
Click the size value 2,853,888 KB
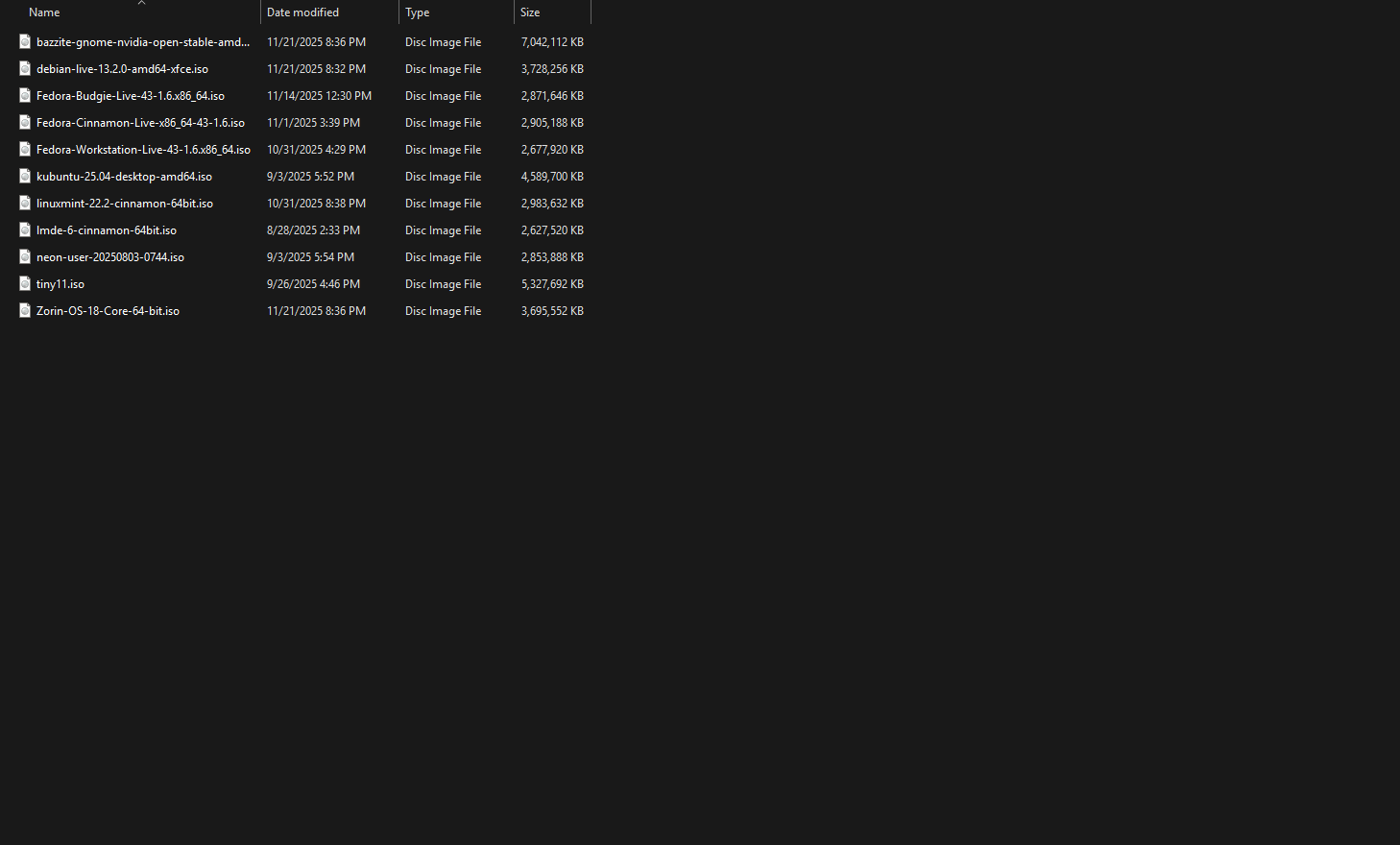(552, 257)
